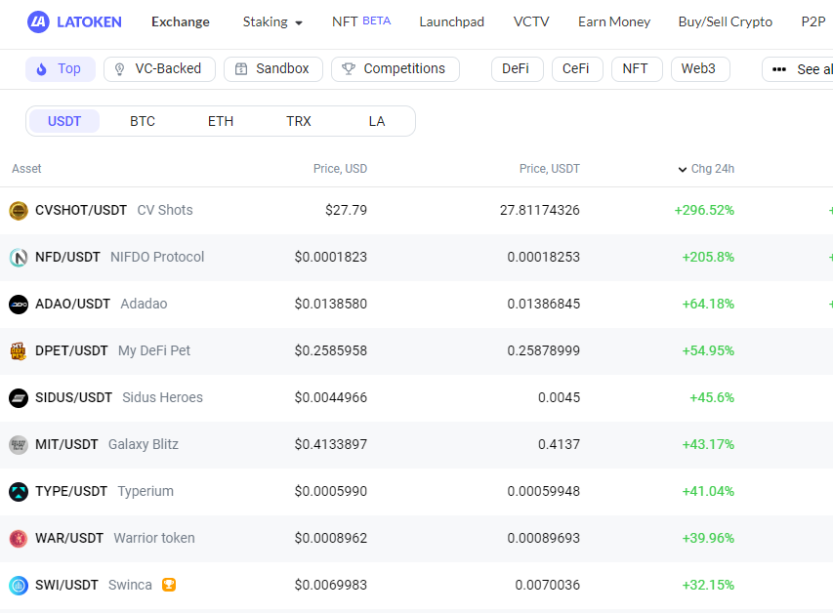This screenshot has width=833, height=613.
Task: Select the Sandbox filter button
Action: click(273, 69)
